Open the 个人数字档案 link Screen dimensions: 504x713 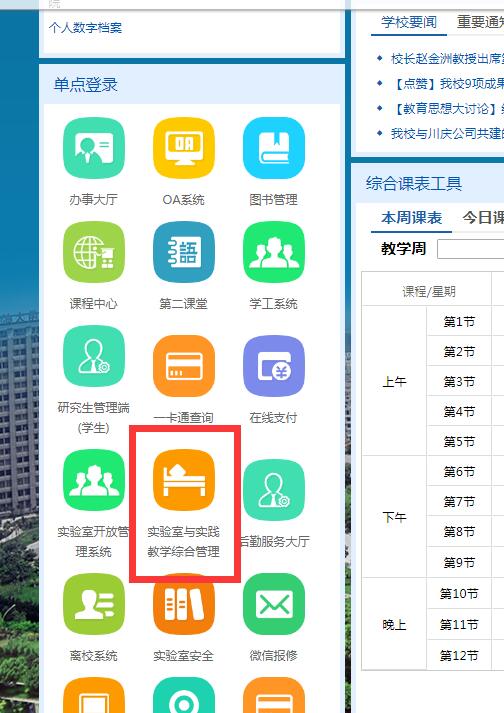(x=85, y=28)
